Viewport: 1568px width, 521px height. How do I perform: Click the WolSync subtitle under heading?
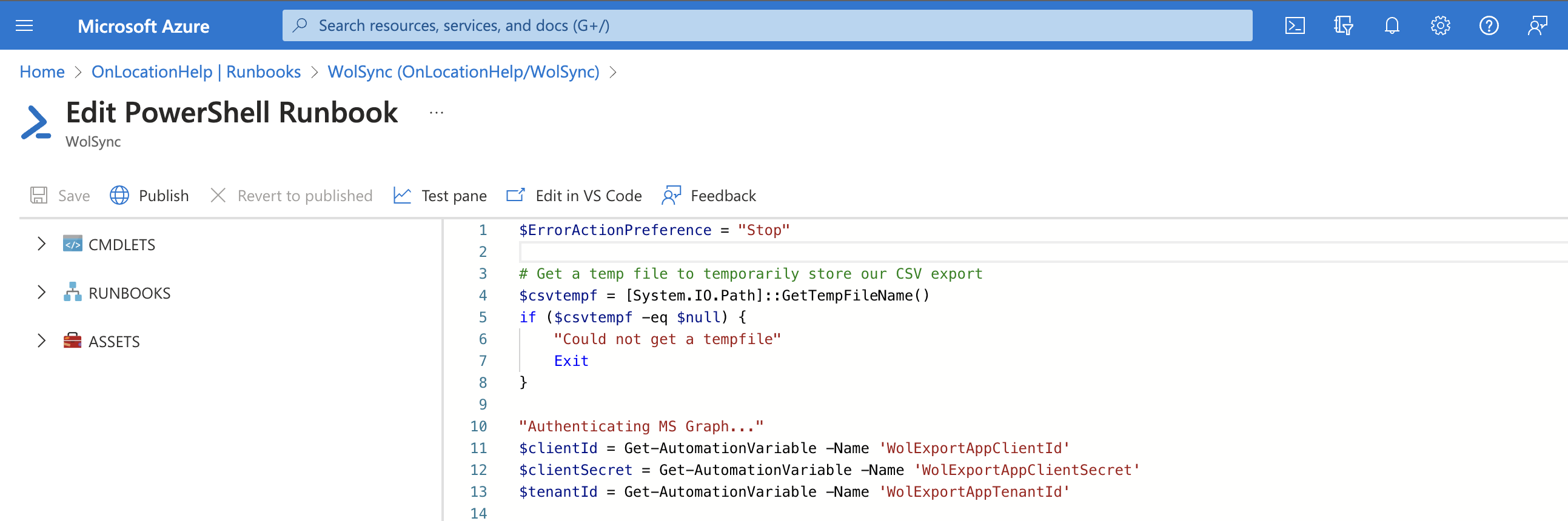coord(93,142)
